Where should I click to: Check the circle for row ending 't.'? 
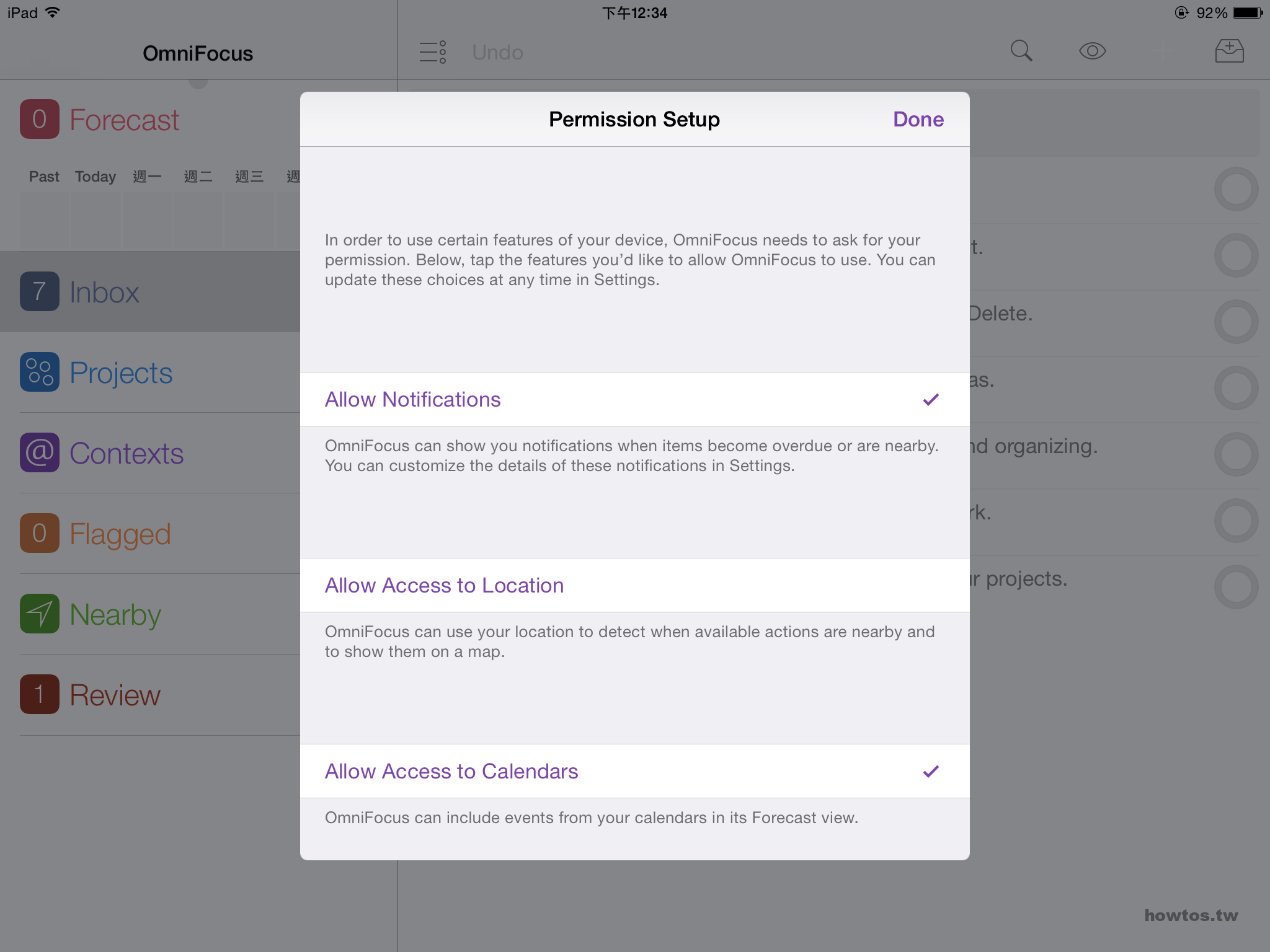[1236, 255]
